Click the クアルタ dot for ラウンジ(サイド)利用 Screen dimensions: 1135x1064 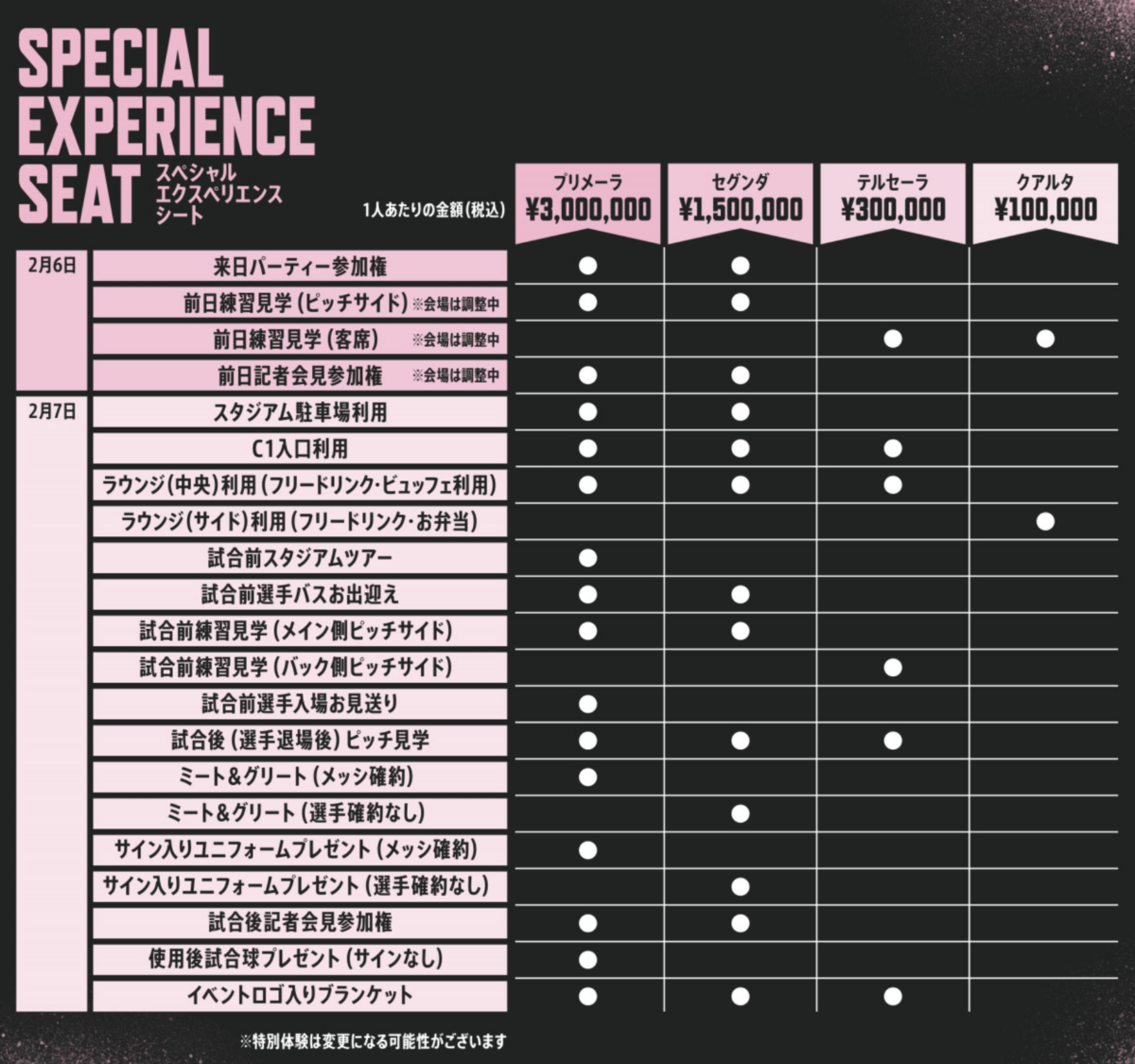(x=1044, y=521)
